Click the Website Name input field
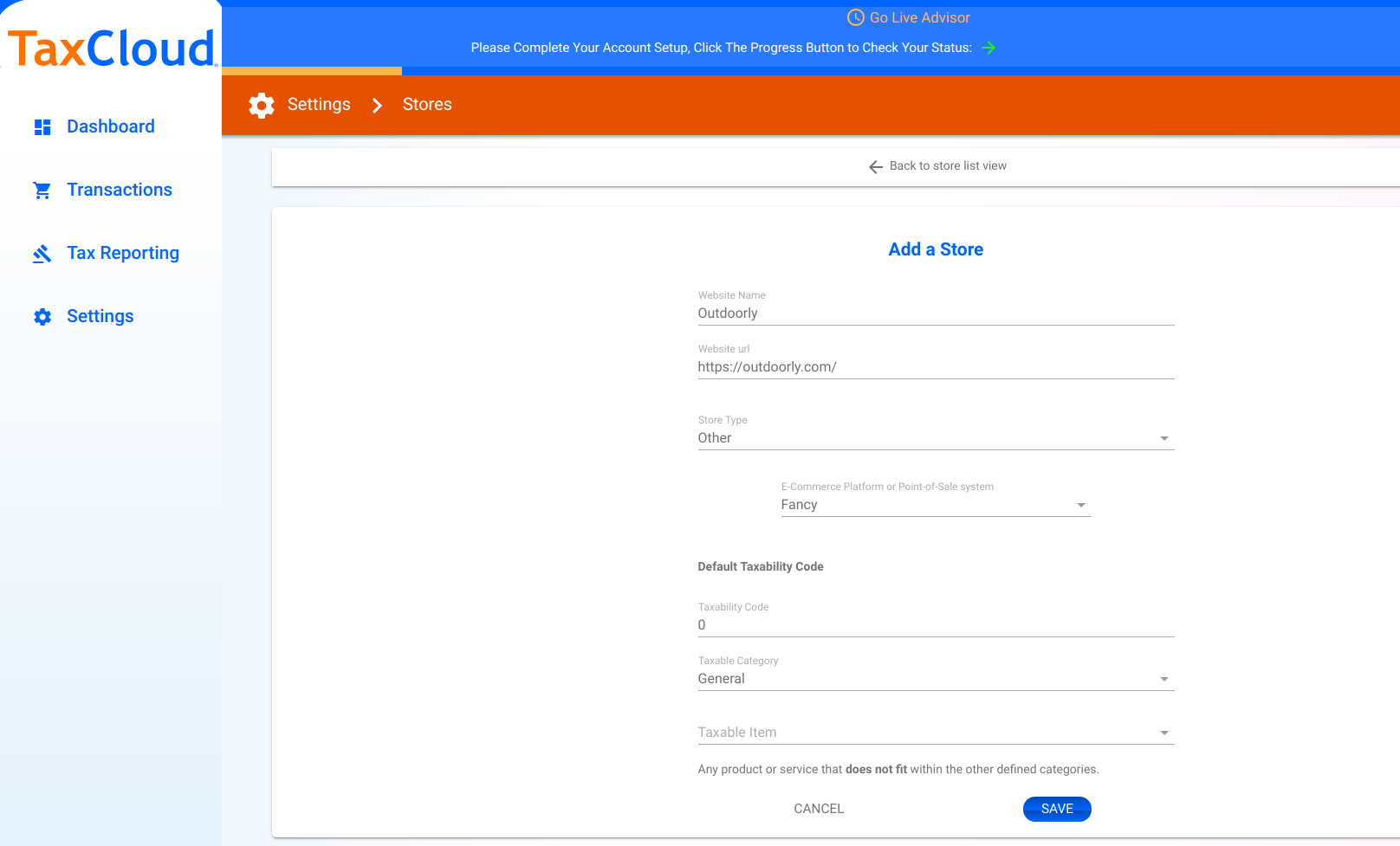 pos(936,313)
